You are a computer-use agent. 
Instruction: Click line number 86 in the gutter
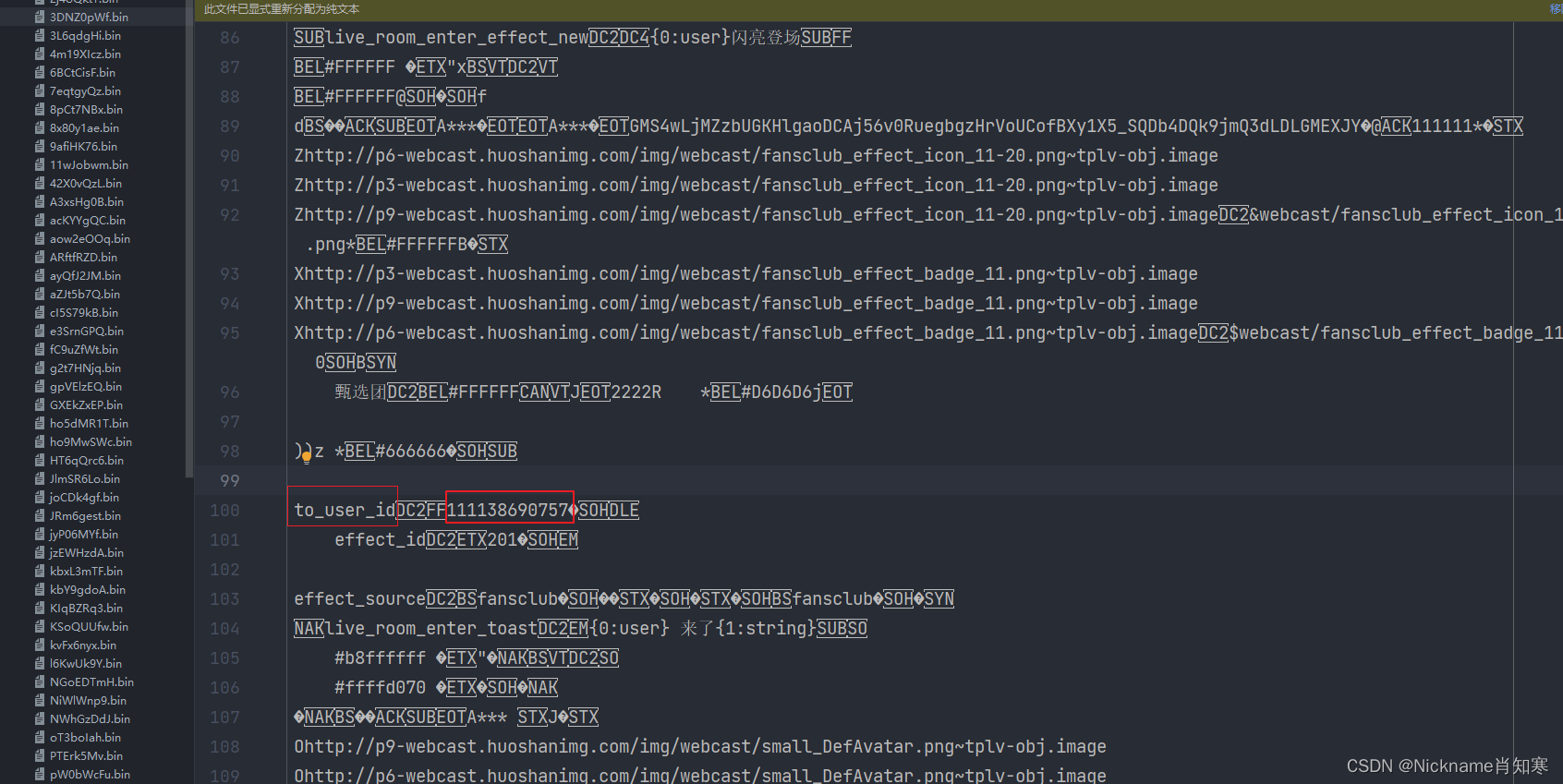[x=230, y=38]
